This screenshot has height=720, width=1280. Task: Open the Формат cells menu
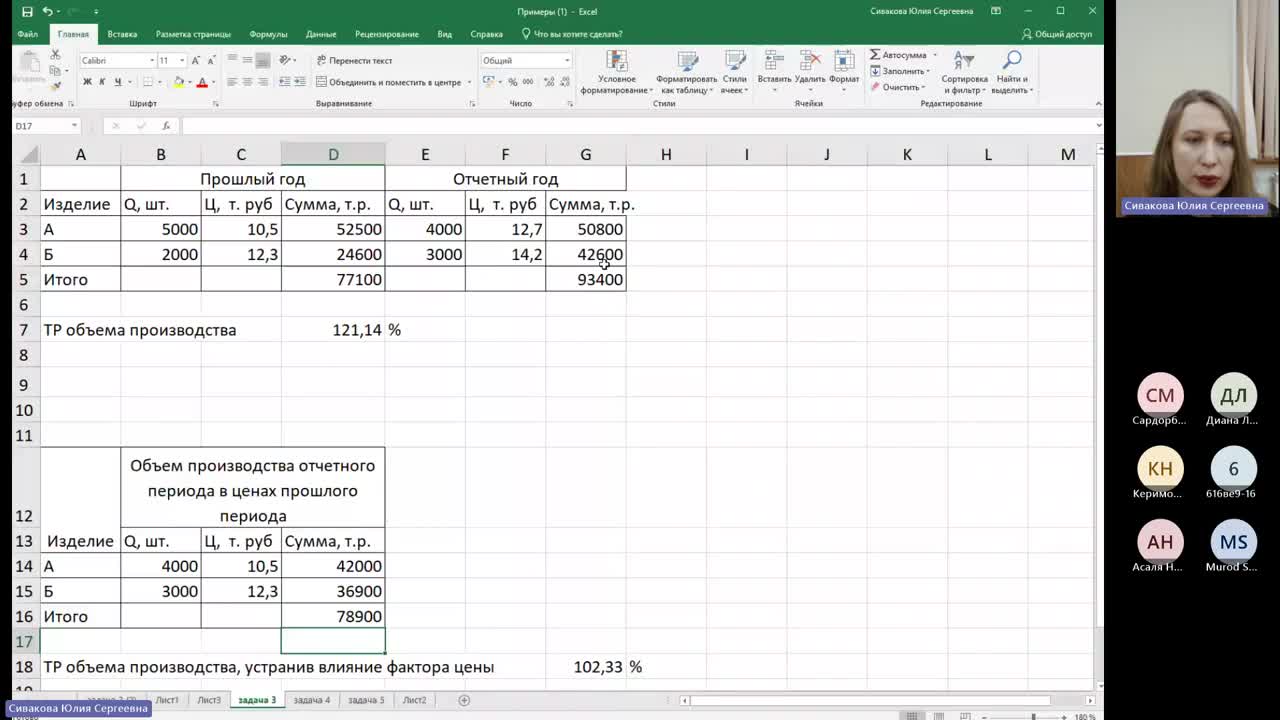click(844, 71)
